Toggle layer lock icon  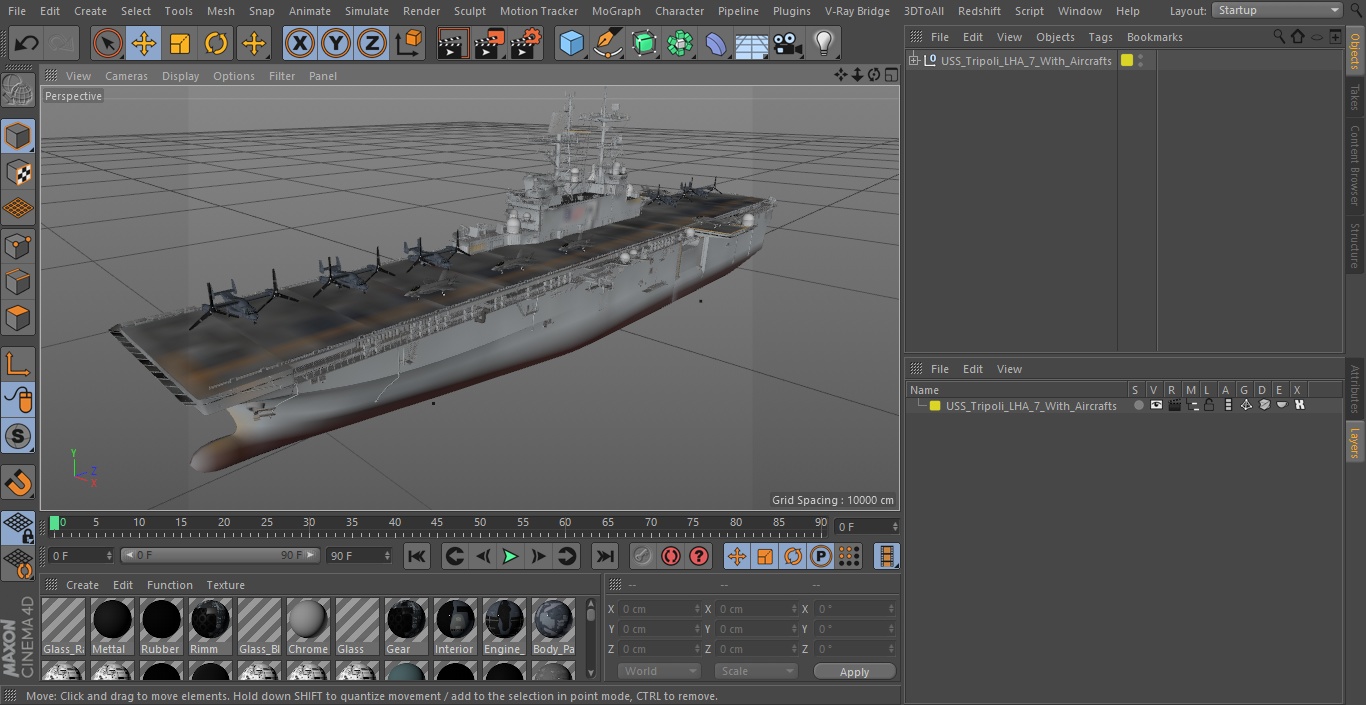pyautogui.click(x=1209, y=406)
